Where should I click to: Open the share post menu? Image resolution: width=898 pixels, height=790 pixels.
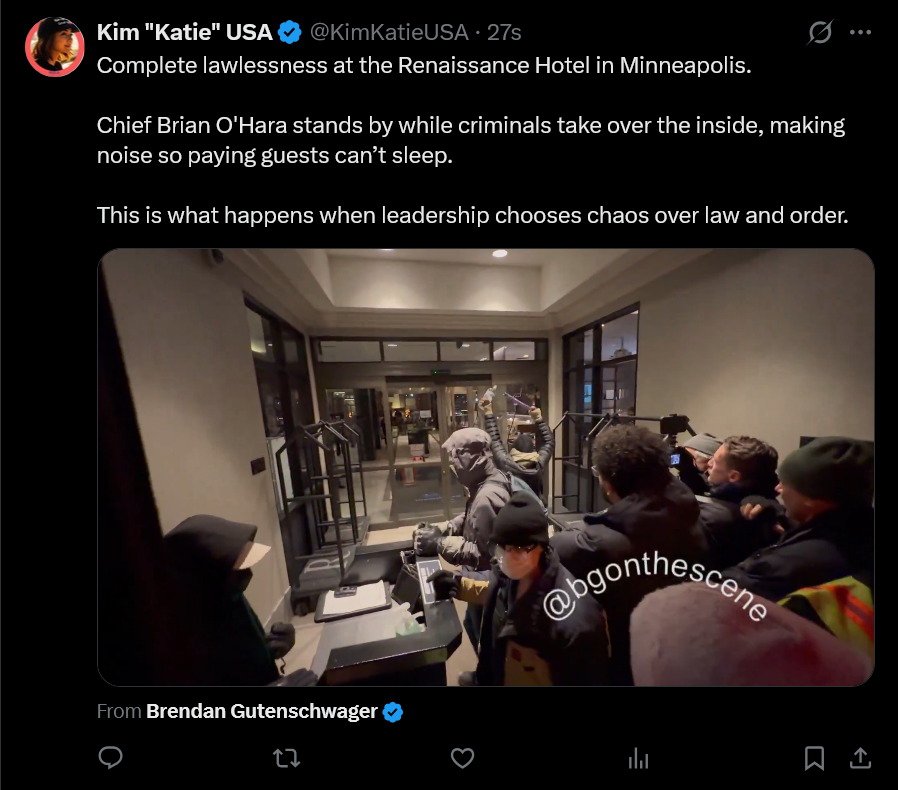[860, 758]
